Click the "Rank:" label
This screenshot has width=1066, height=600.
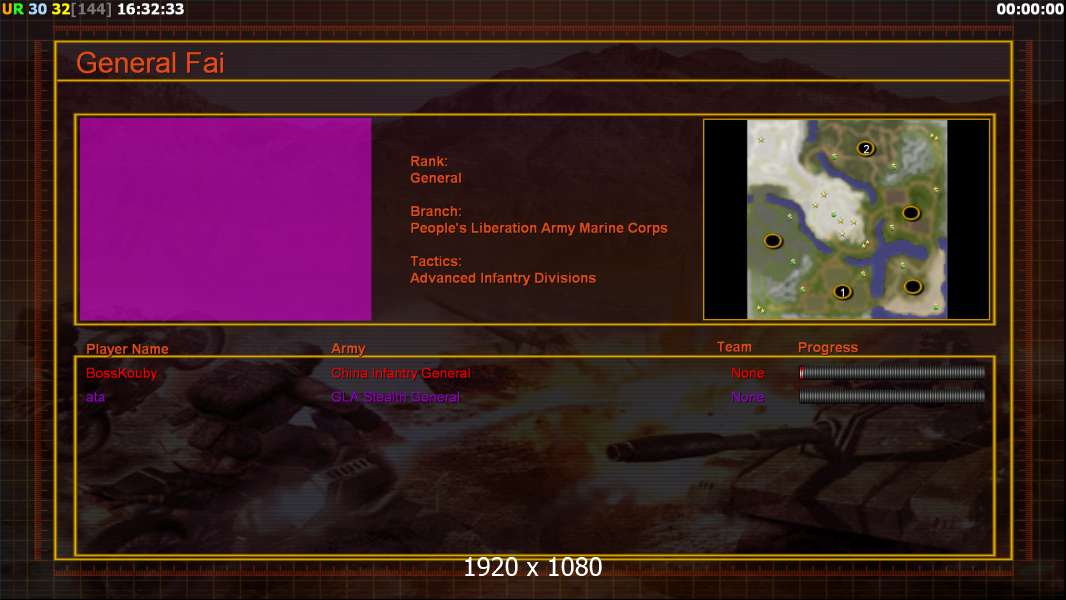pyautogui.click(x=429, y=161)
